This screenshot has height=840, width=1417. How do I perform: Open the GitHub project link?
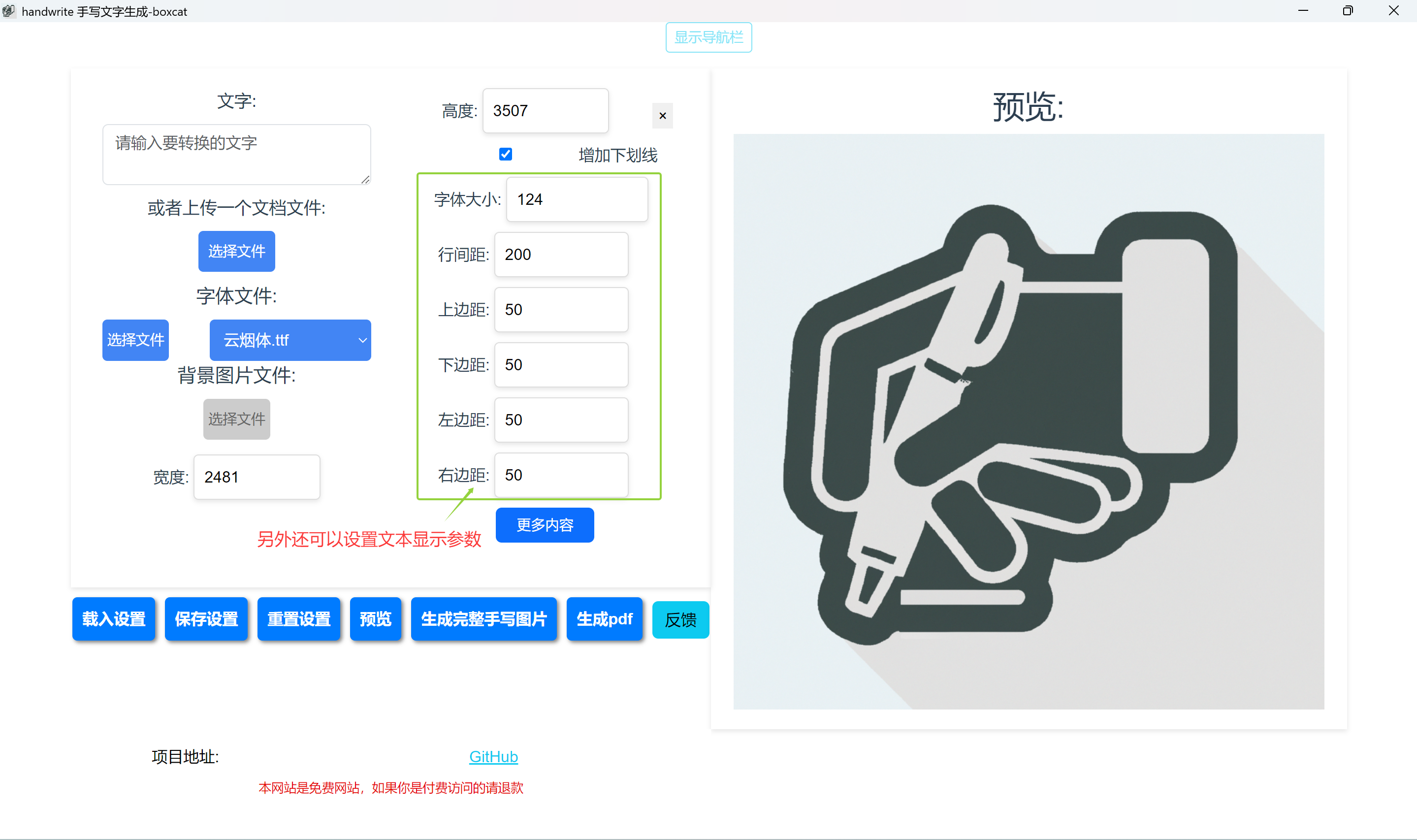pos(493,757)
